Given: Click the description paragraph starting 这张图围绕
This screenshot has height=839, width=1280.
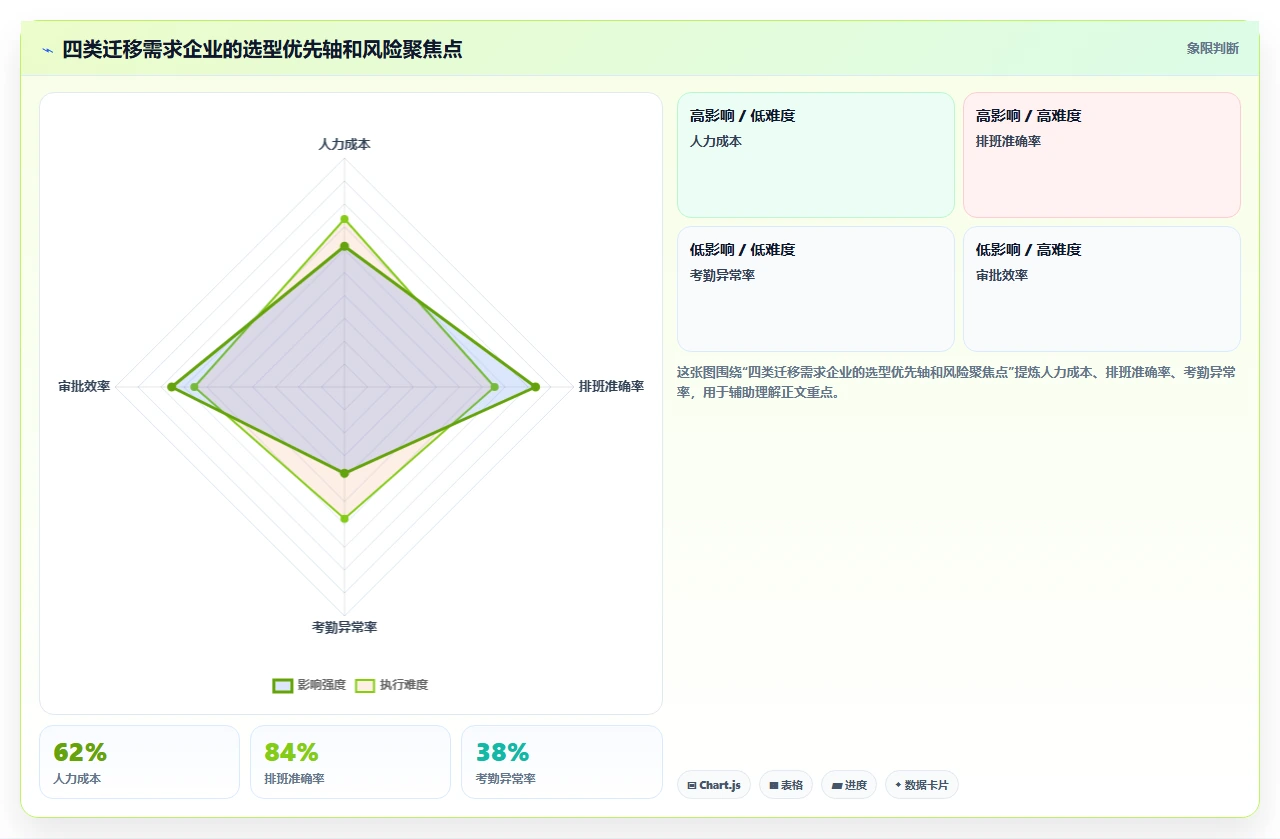Looking at the screenshot, I should [x=957, y=382].
